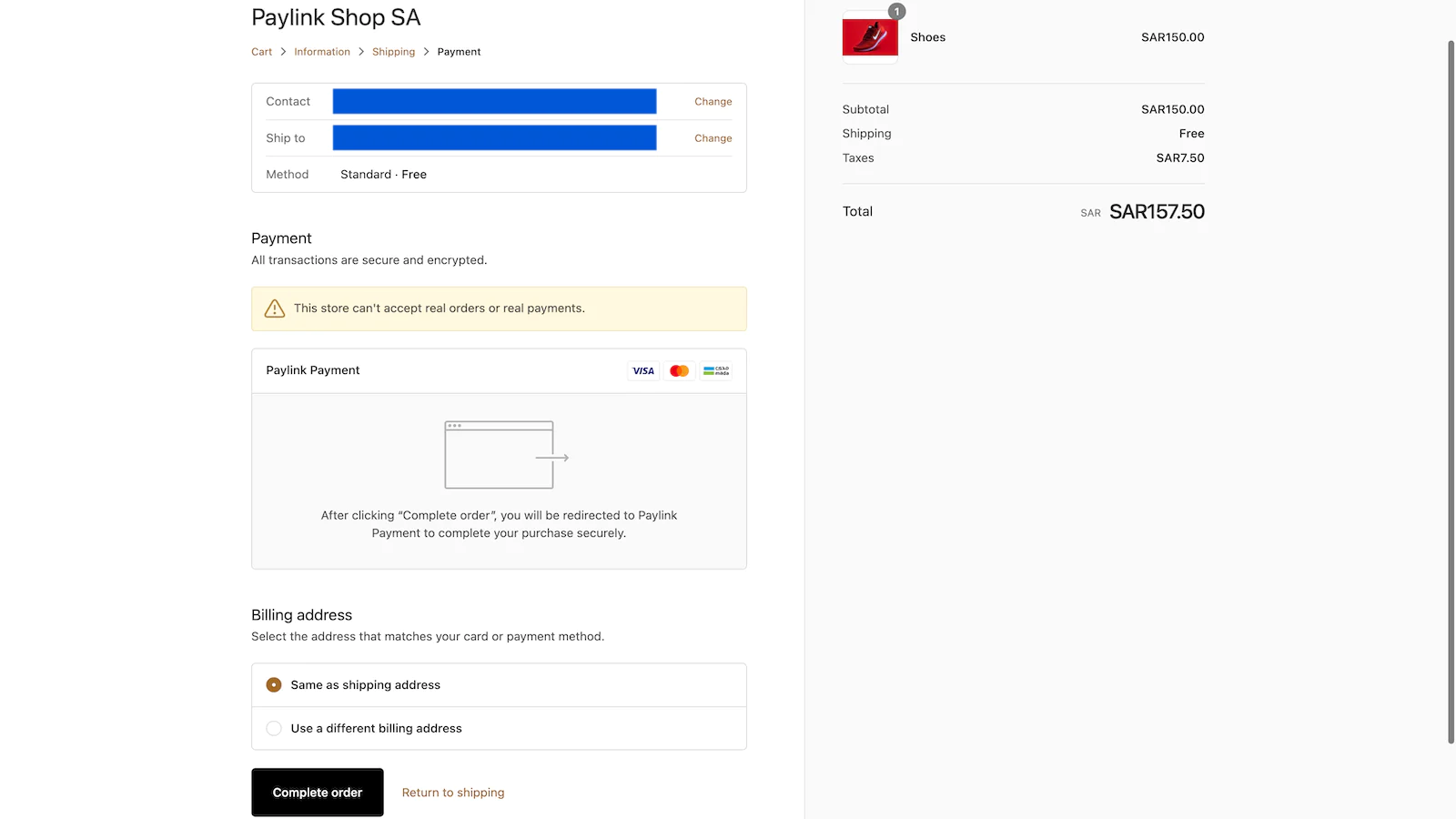Click the Paylink Payment method header

coord(499,370)
